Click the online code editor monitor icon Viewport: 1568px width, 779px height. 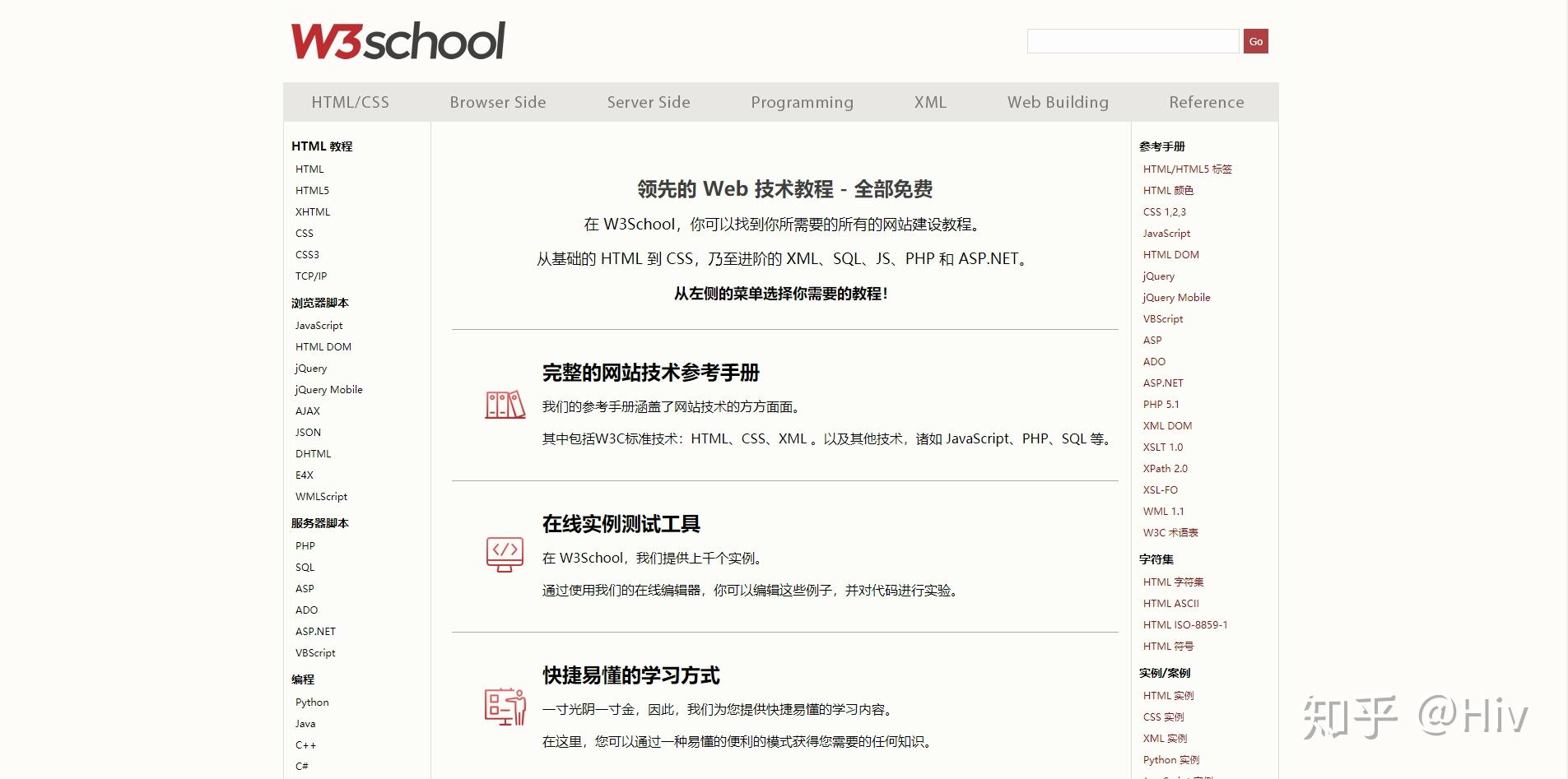click(x=505, y=554)
